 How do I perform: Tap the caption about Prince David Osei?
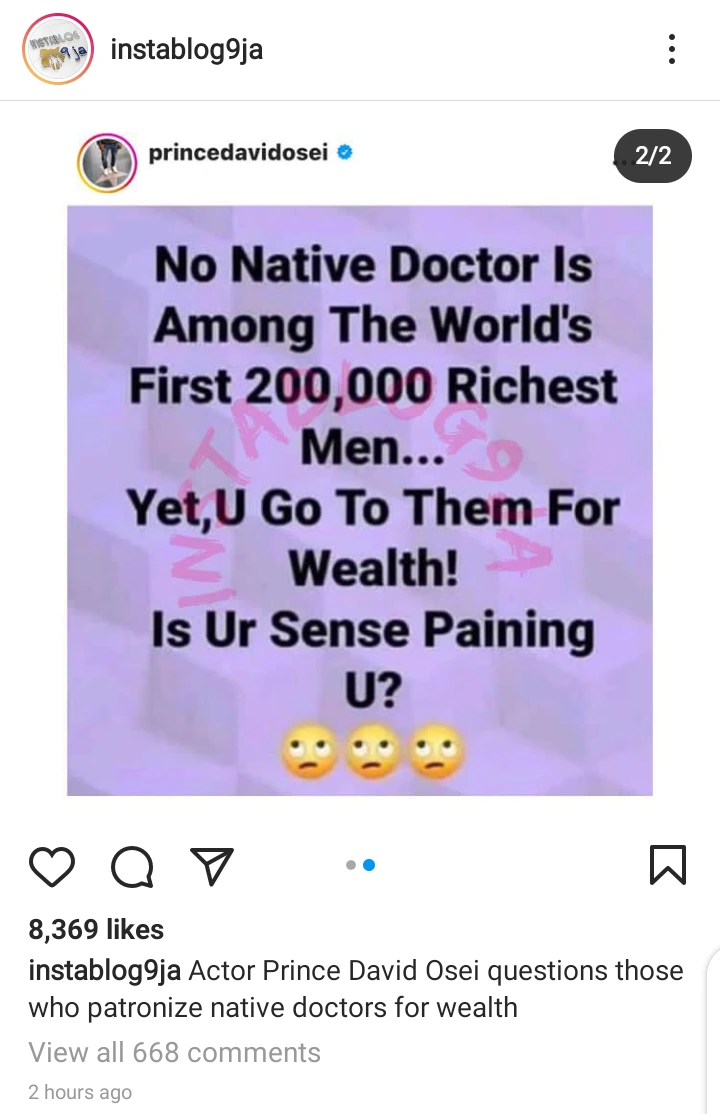[356, 989]
